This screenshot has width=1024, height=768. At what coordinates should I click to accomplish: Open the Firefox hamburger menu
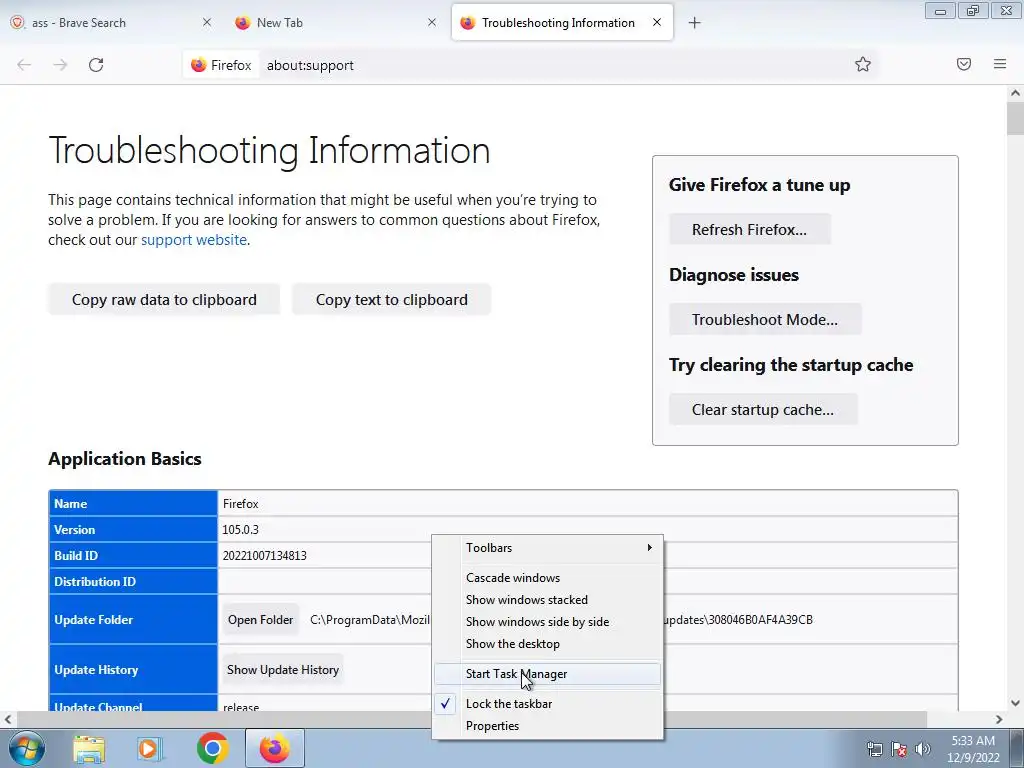tap(1000, 64)
